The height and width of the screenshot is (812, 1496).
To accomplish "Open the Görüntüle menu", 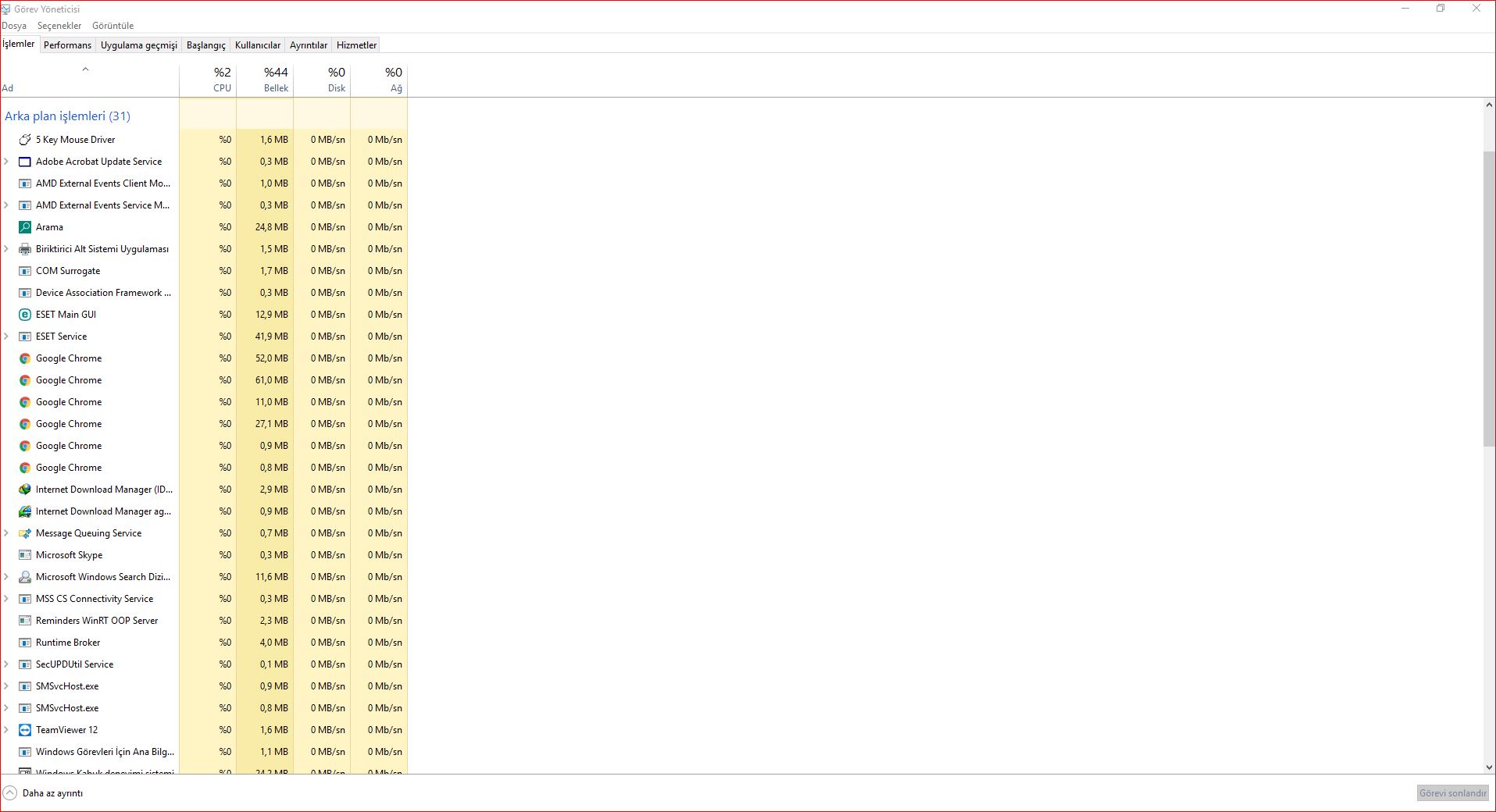I will tap(113, 26).
